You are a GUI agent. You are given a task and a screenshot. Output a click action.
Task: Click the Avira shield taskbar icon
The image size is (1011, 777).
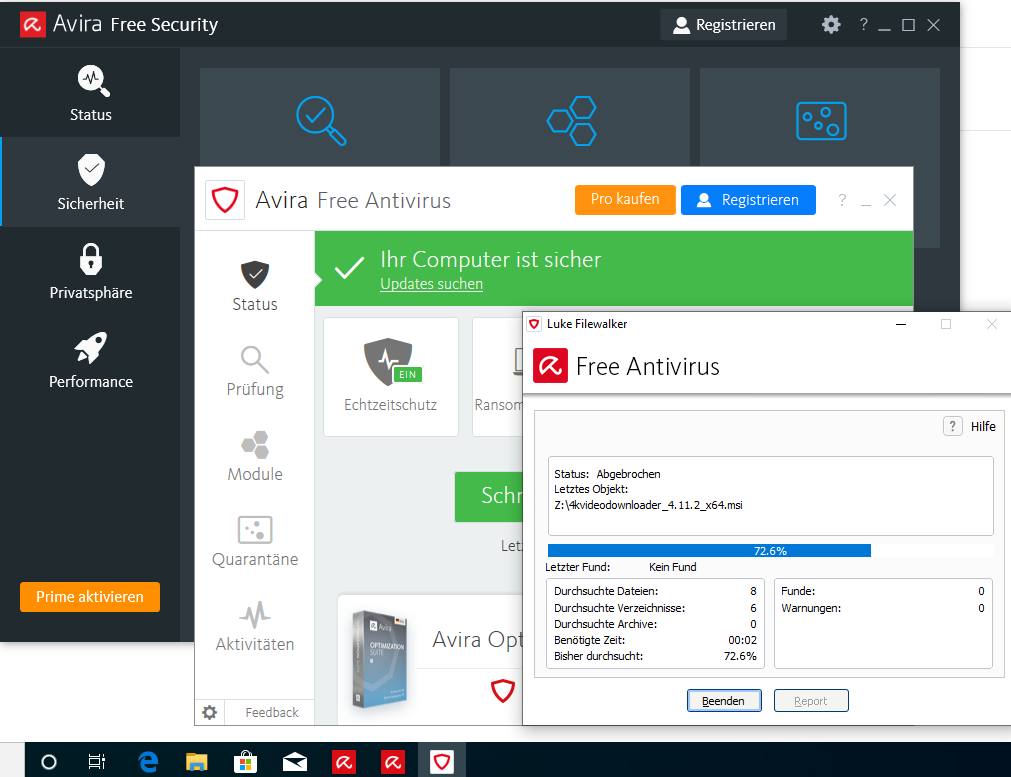[x=442, y=762]
